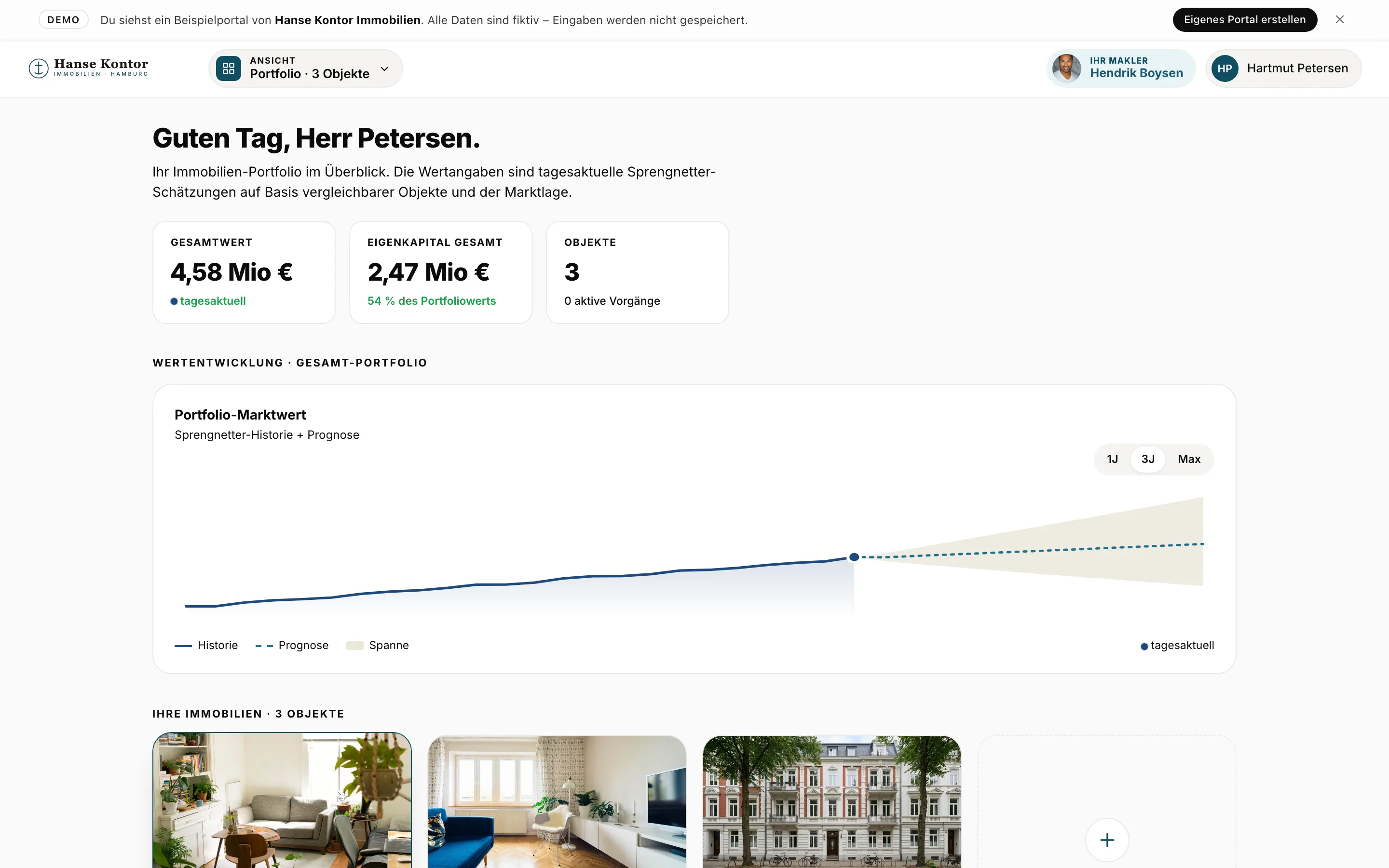Click the Gesamtwert 4,58 Mio € card
The height and width of the screenshot is (868, 1389).
(244, 272)
